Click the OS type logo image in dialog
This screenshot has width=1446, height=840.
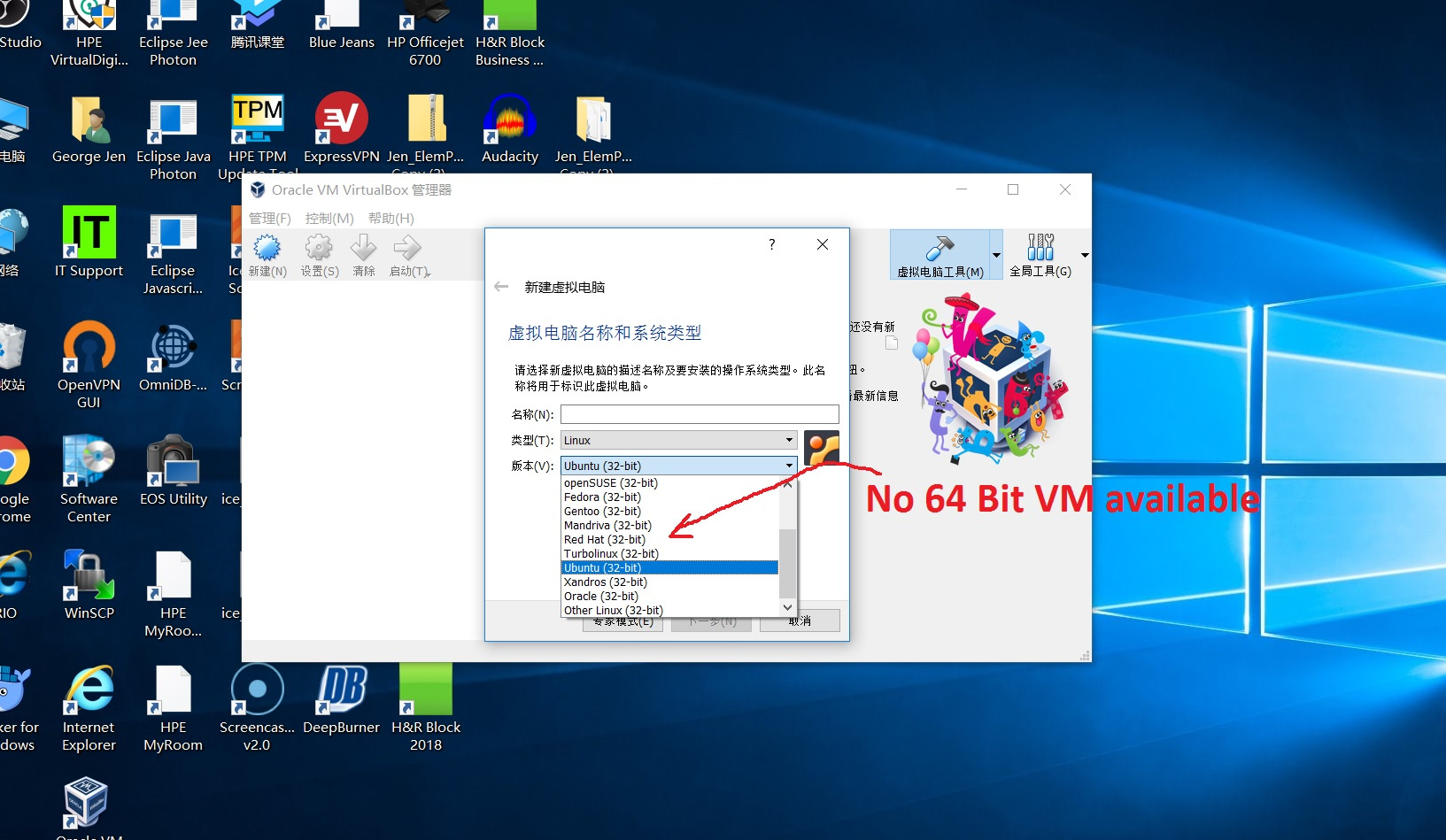822,448
